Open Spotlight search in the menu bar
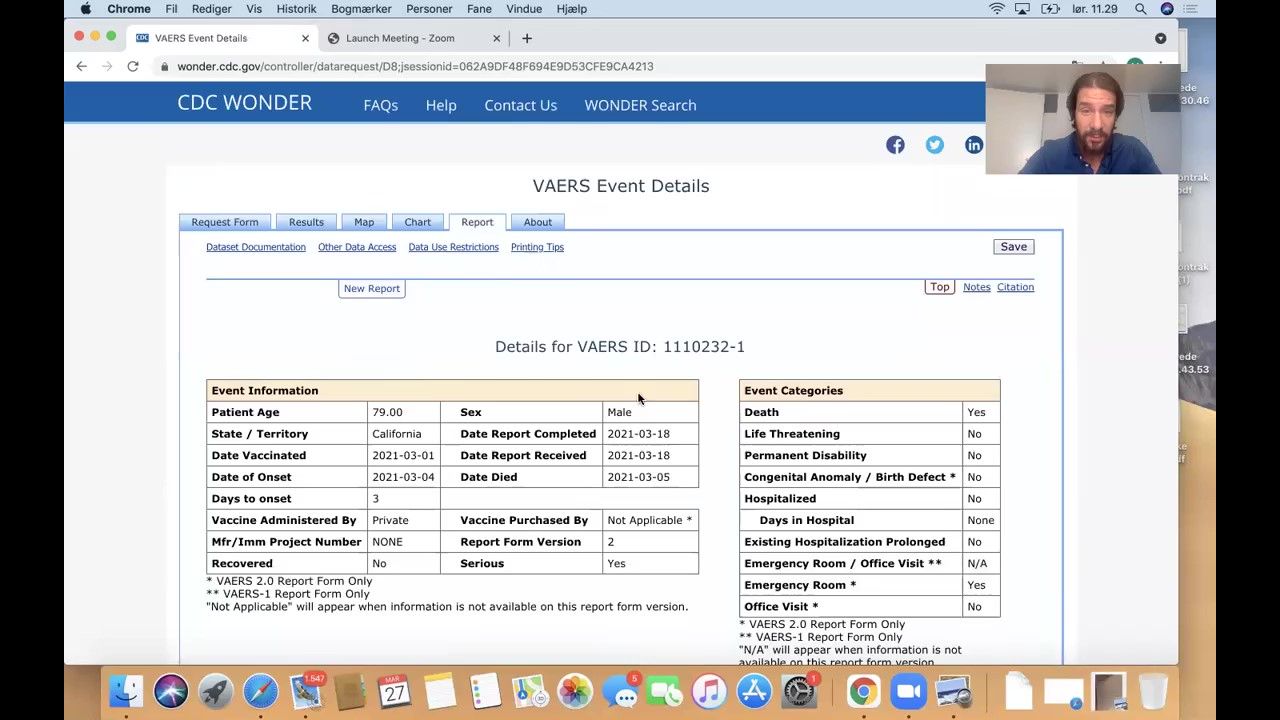The width and height of the screenshot is (1280, 720). pos(1140,9)
